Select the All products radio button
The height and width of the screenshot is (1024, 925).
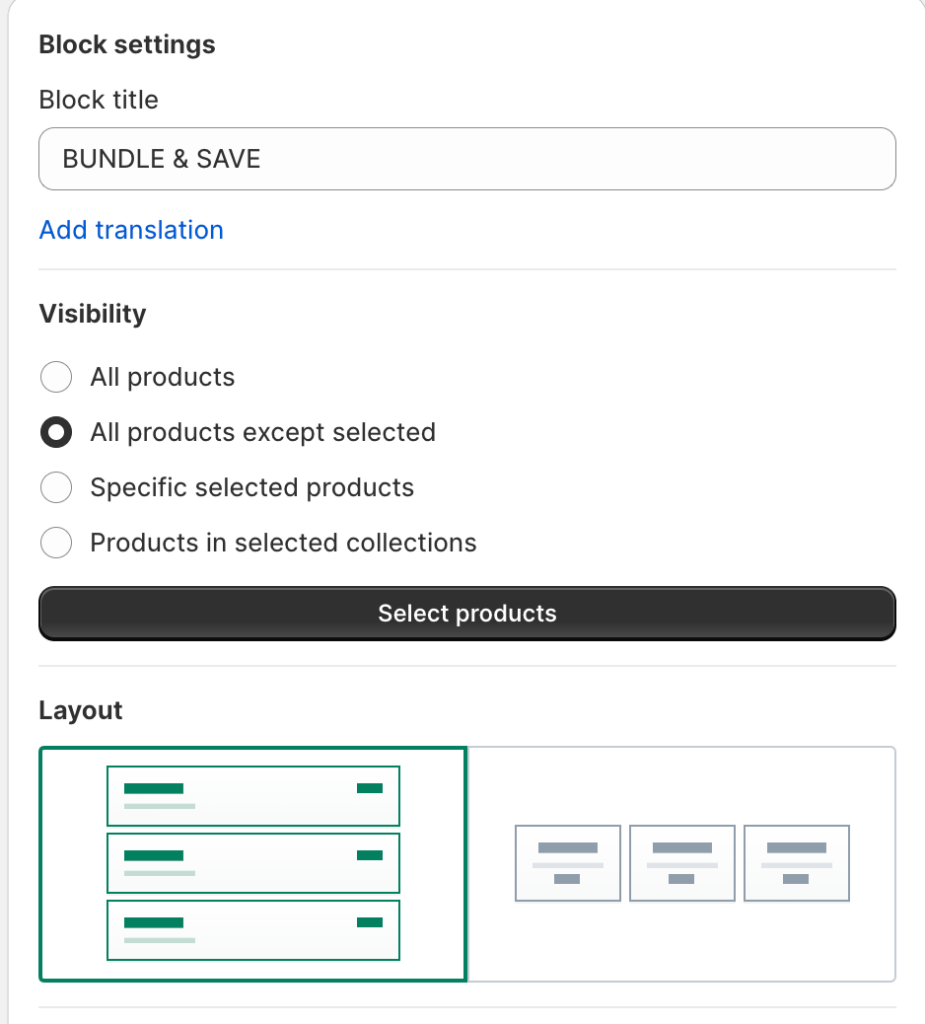tap(56, 377)
